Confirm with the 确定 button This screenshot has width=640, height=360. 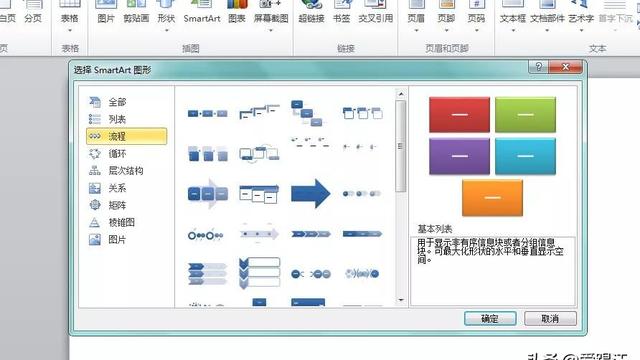coord(490,319)
